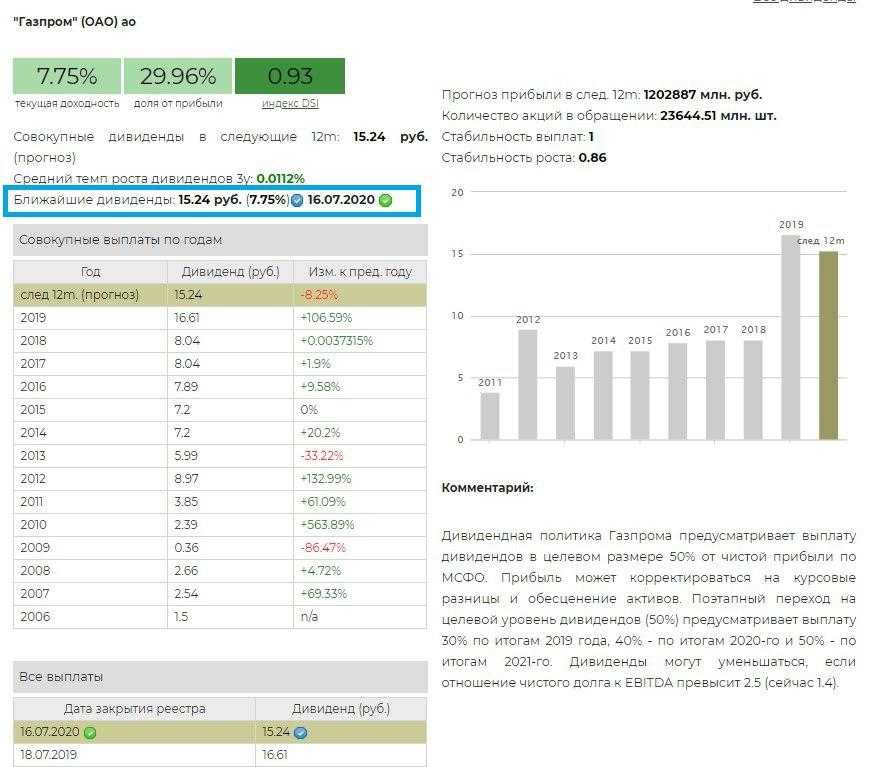Click the Совокупные выплаты по годам section header
The height and width of the screenshot is (767, 878).
click(220, 240)
